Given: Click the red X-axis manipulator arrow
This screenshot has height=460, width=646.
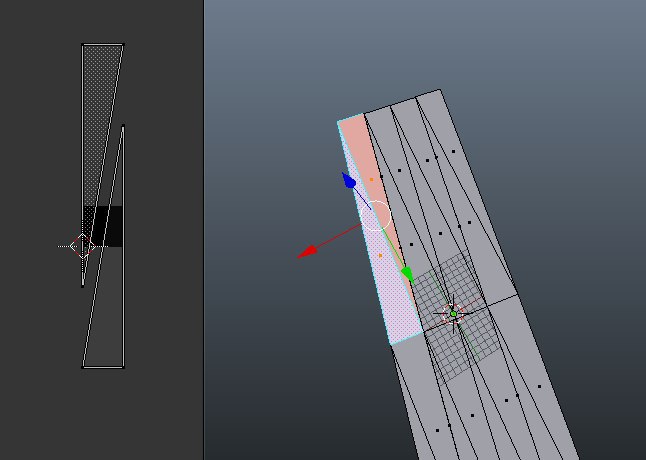Looking at the screenshot, I should [307, 252].
